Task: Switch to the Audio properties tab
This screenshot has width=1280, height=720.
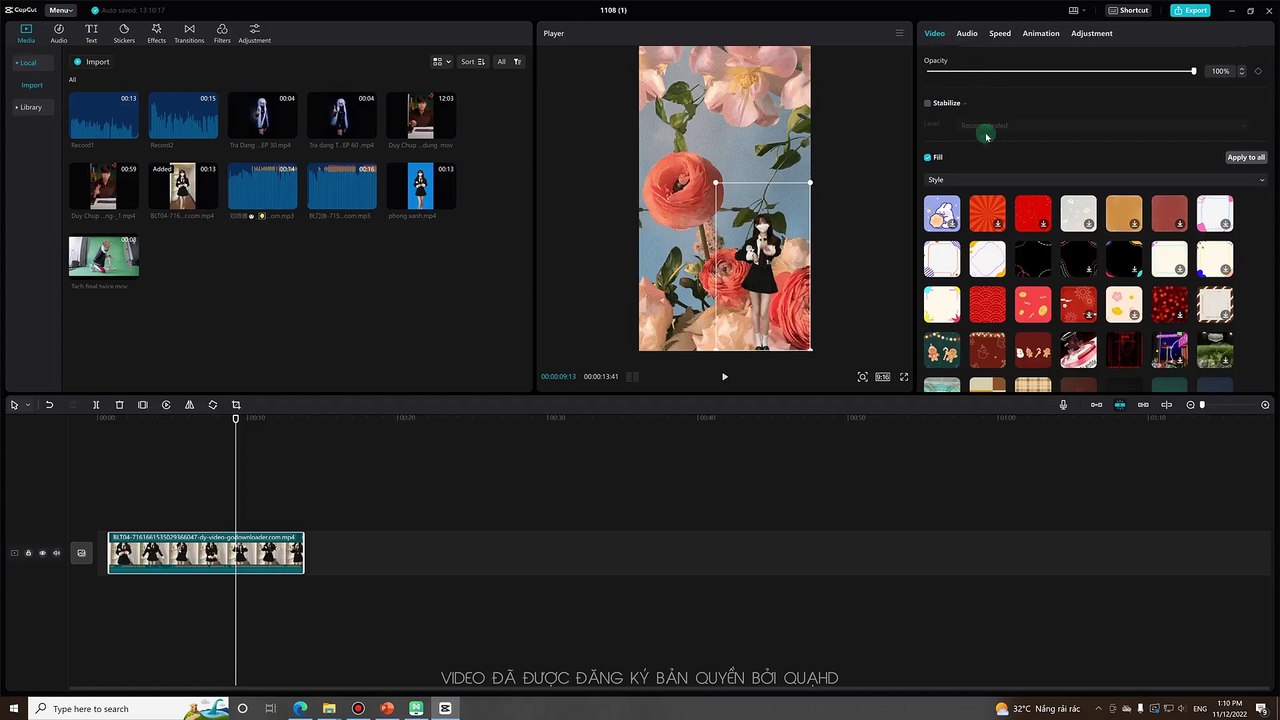Action: click(967, 33)
